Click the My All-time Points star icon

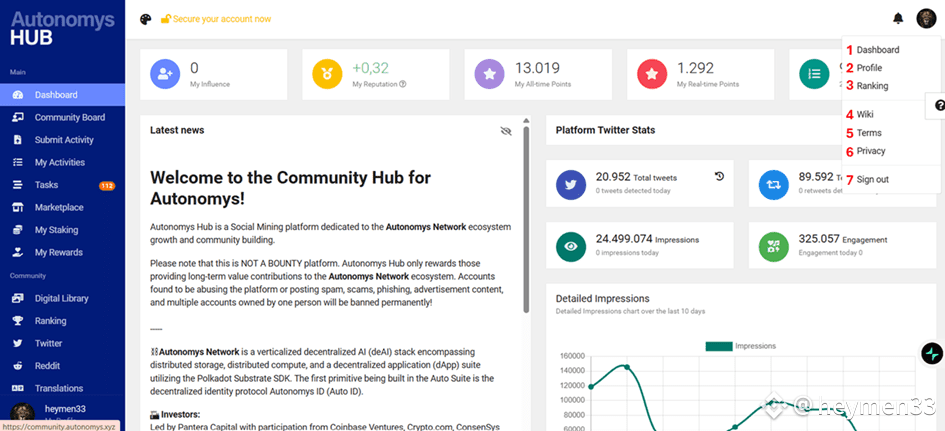[489, 74]
